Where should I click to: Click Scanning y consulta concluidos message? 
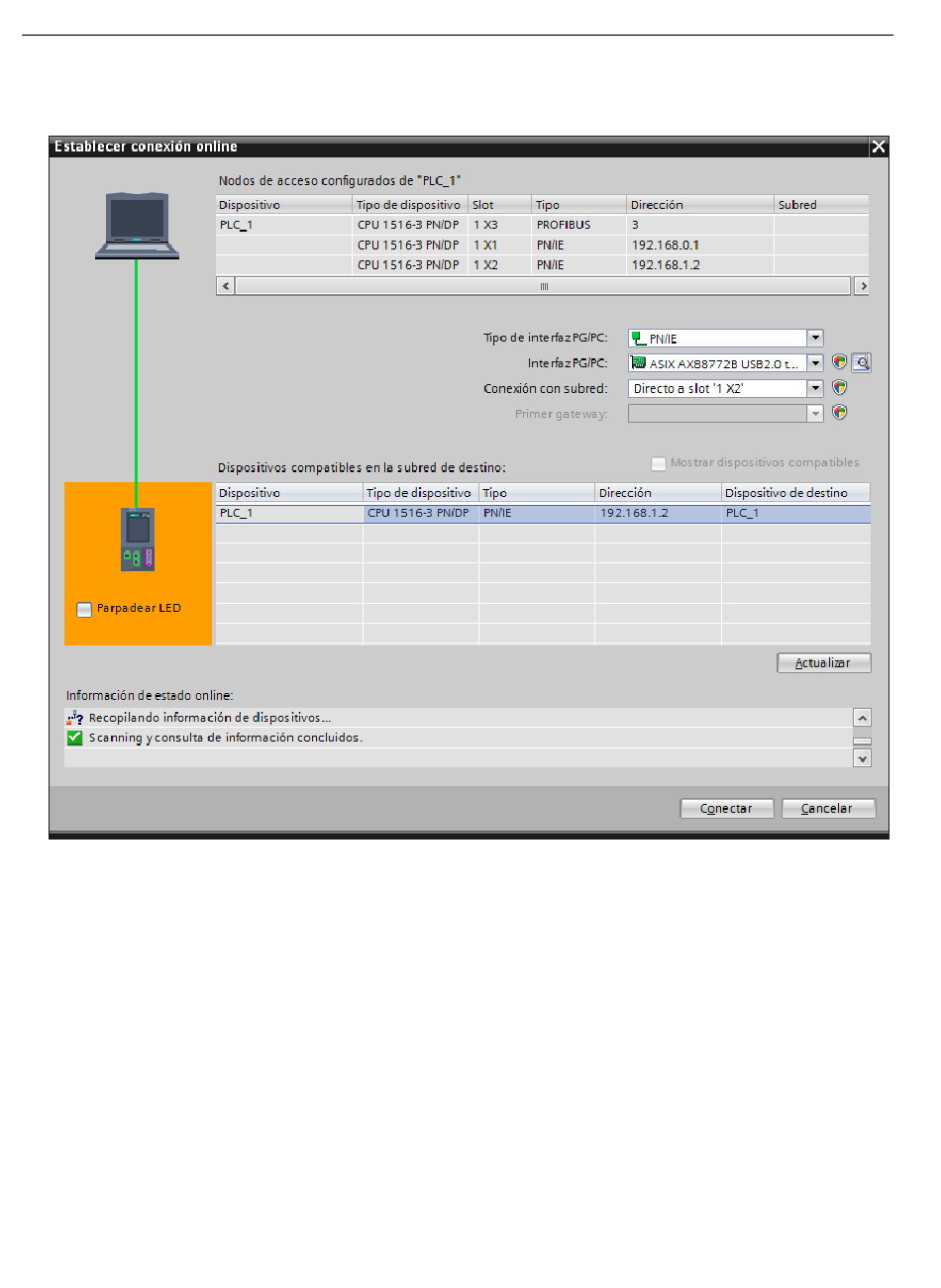(x=226, y=738)
